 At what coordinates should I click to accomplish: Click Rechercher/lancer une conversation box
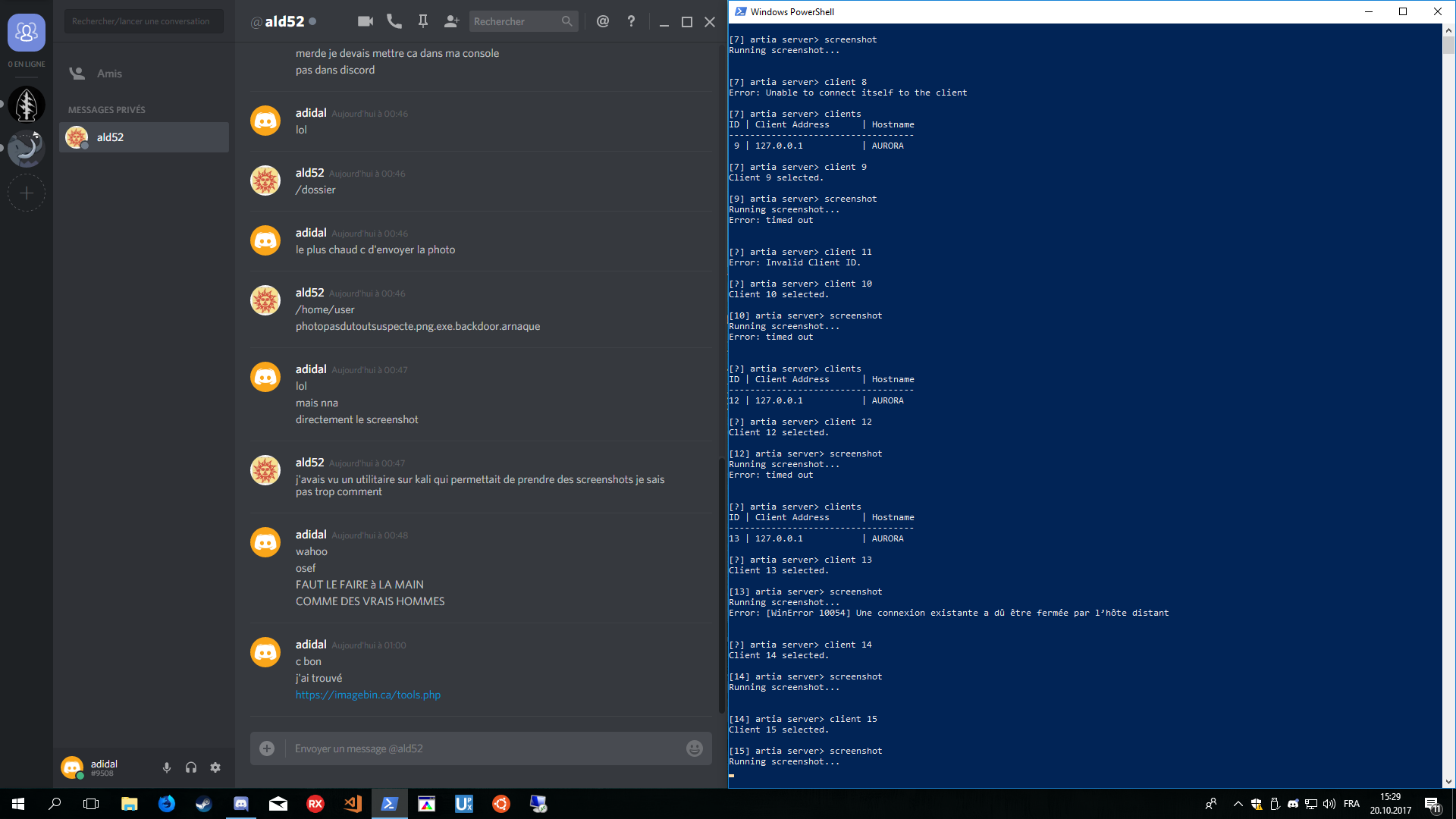pos(144,21)
